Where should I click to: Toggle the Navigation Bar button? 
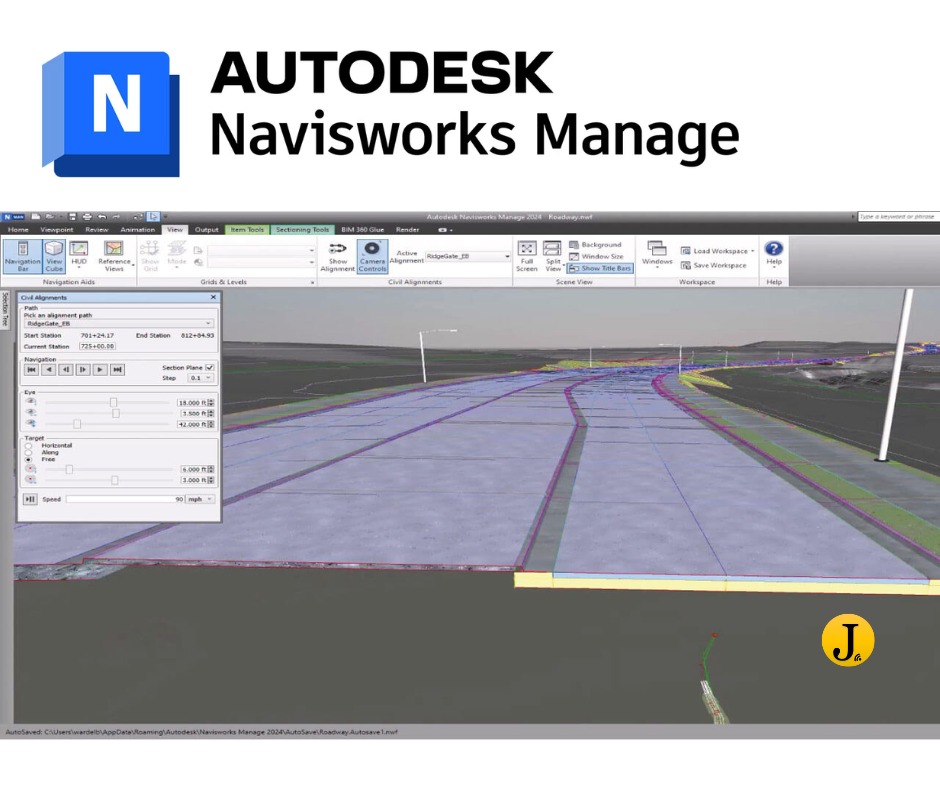[22, 256]
